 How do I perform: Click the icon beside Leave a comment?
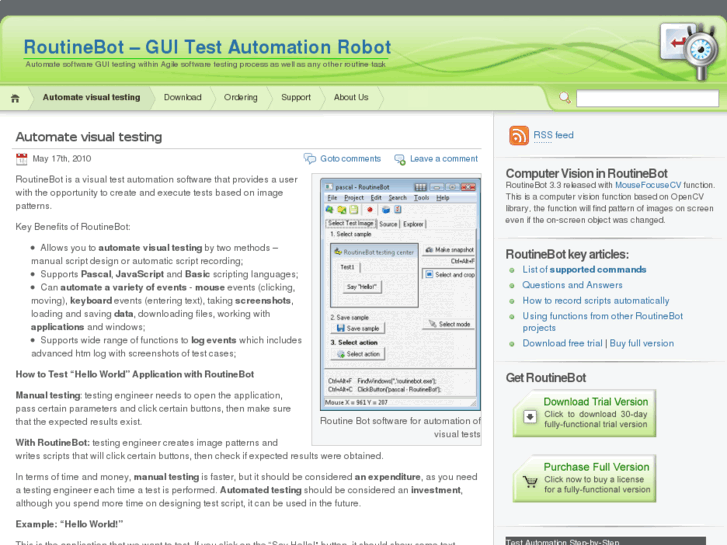tap(400, 160)
